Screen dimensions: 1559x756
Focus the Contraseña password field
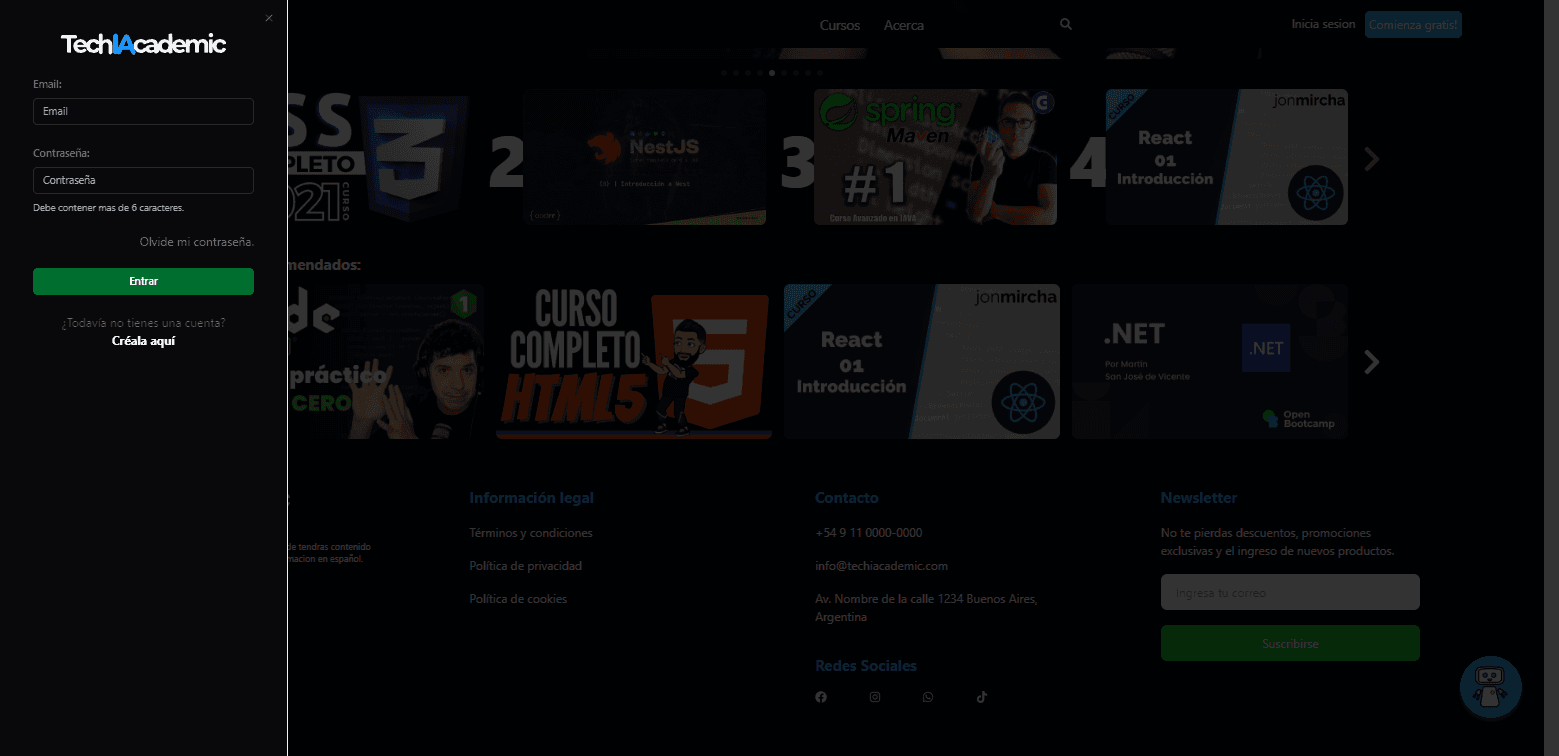[x=143, y=180]
